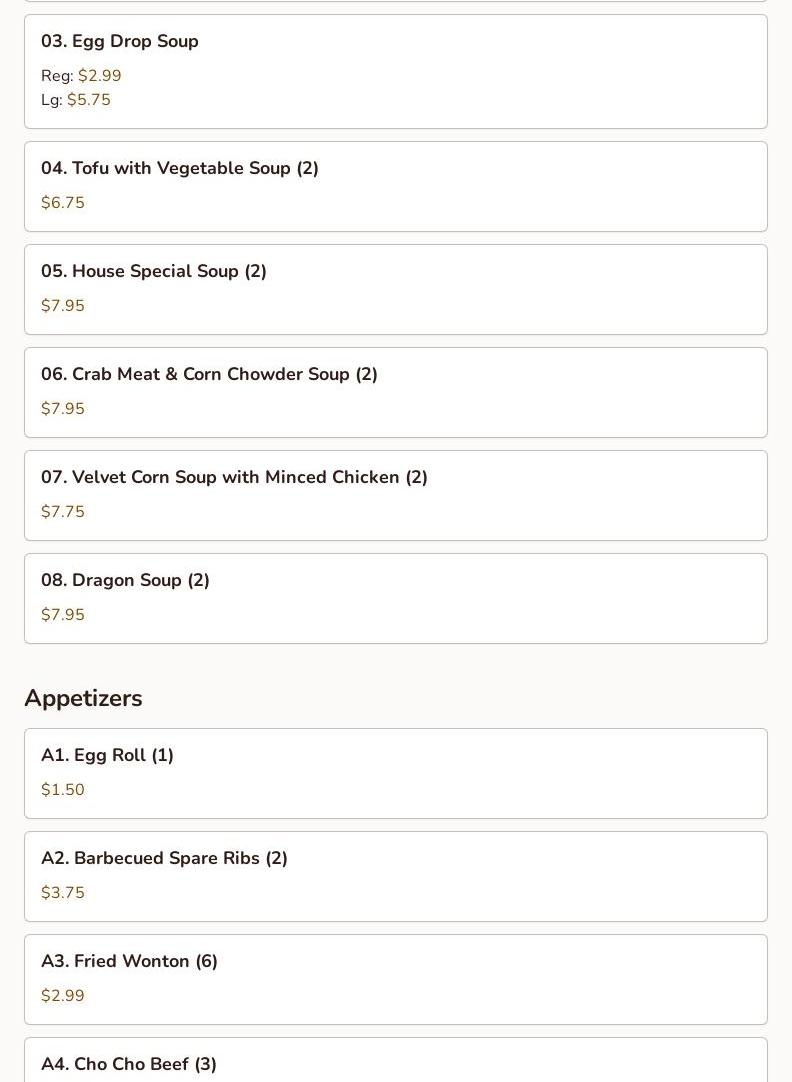
Task: Select 06. Crab Meat & Corn Chowder Soup
Action: pos(396,392)
